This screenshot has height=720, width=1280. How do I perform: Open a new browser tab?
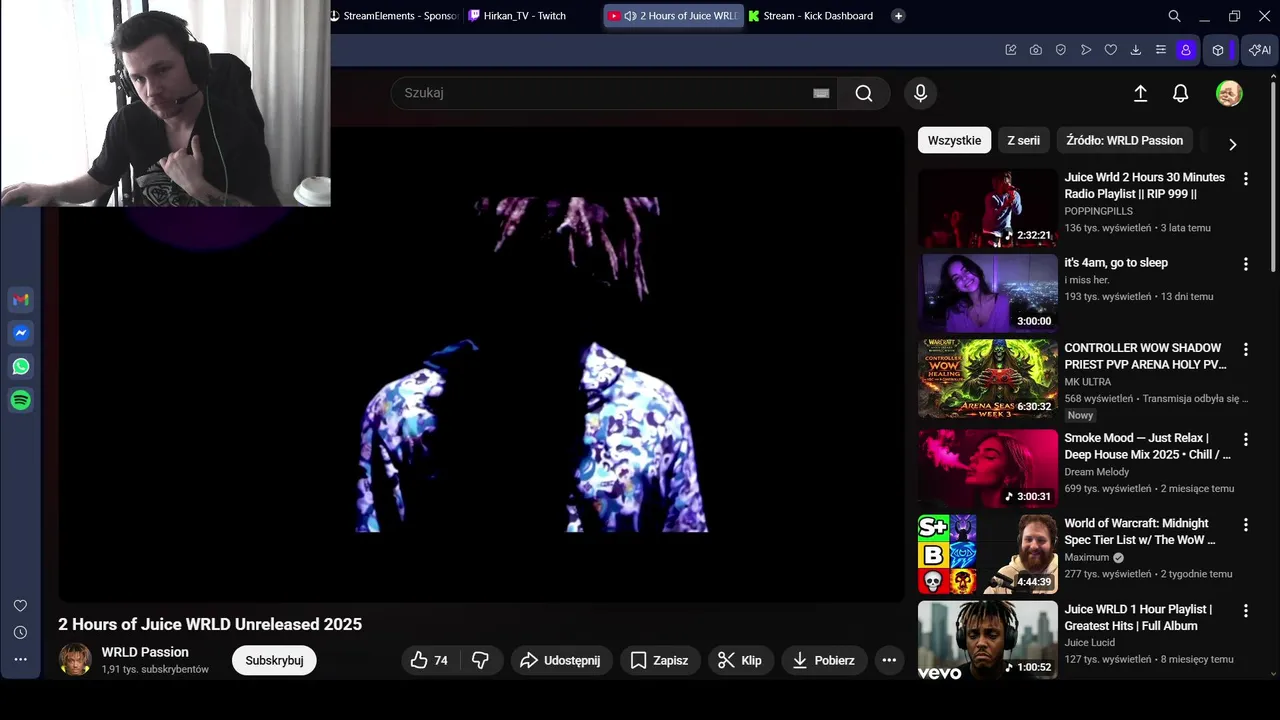coord(898,16)
